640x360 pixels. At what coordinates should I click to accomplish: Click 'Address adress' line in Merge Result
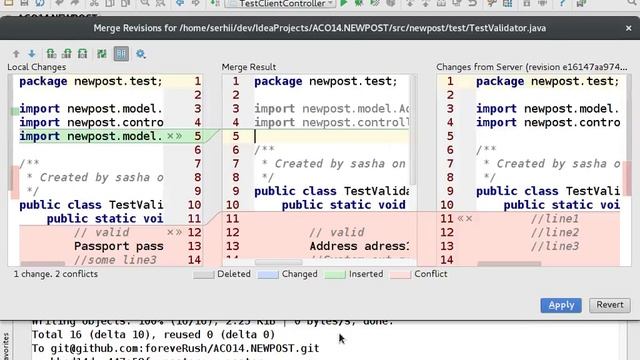pos(359,246)
